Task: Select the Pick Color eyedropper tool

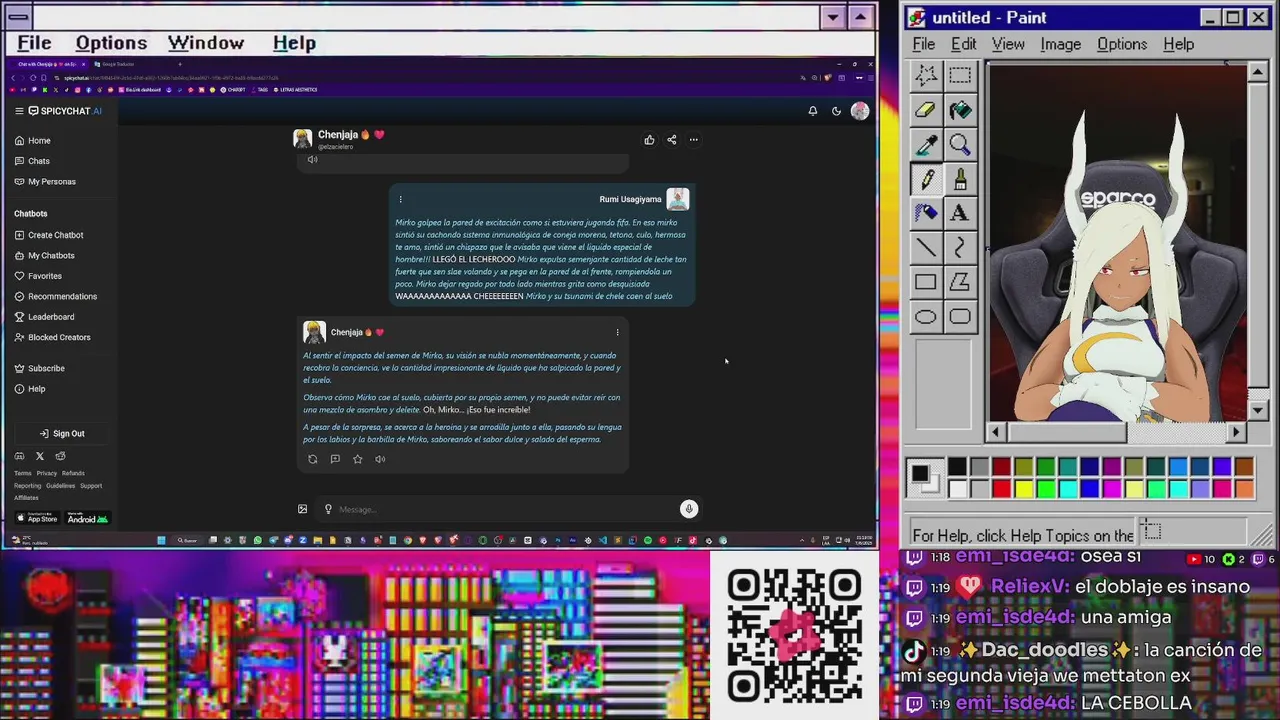Action: click(x=926, y=145)
